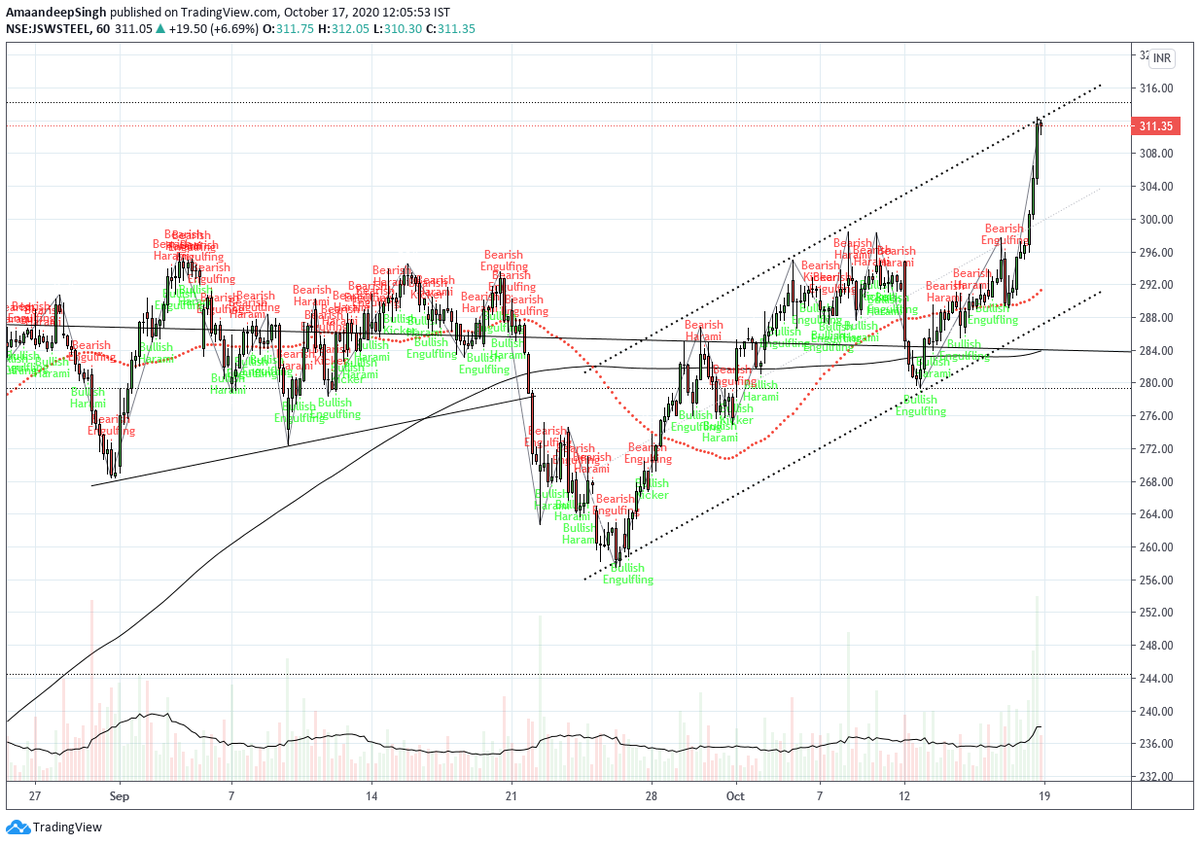Click the 284.00 price axis label
Image resolution: width=1200 pixels, height=845 pixels.
(x=1156, y=351)
